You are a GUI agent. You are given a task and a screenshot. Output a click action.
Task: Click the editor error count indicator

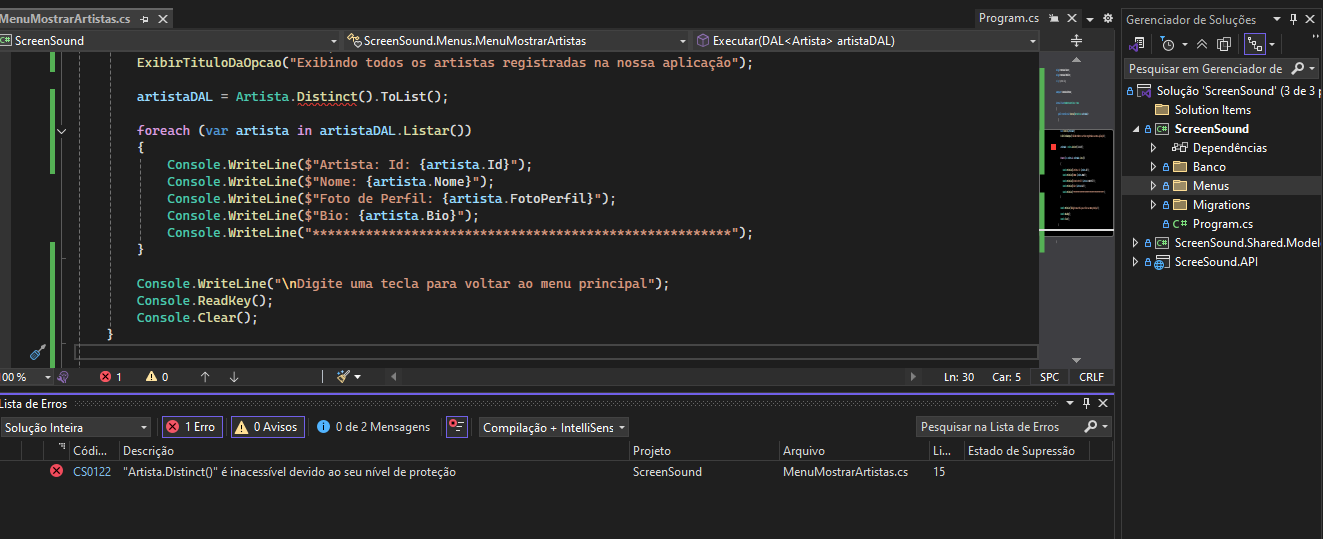point(110,377)
